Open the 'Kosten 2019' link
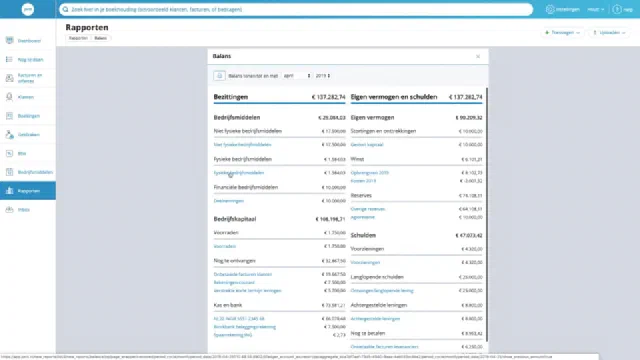Screen dimensions: 640x360 363,181
